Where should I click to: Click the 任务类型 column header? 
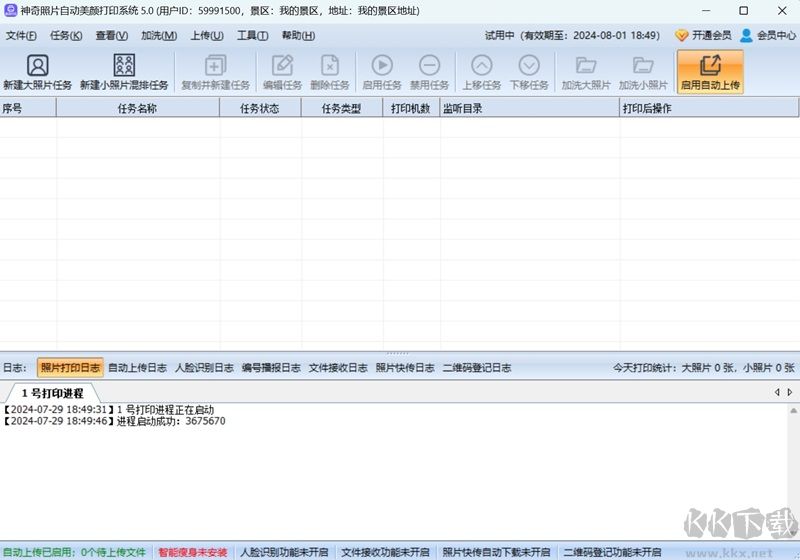[342, 108]
